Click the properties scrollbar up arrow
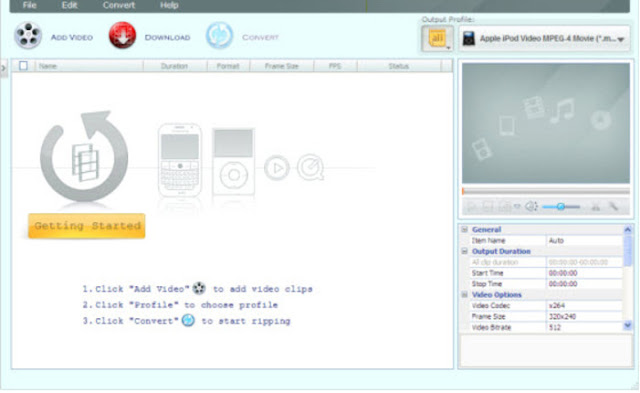This screenshot has width=640, height=393. click(628, 230)
